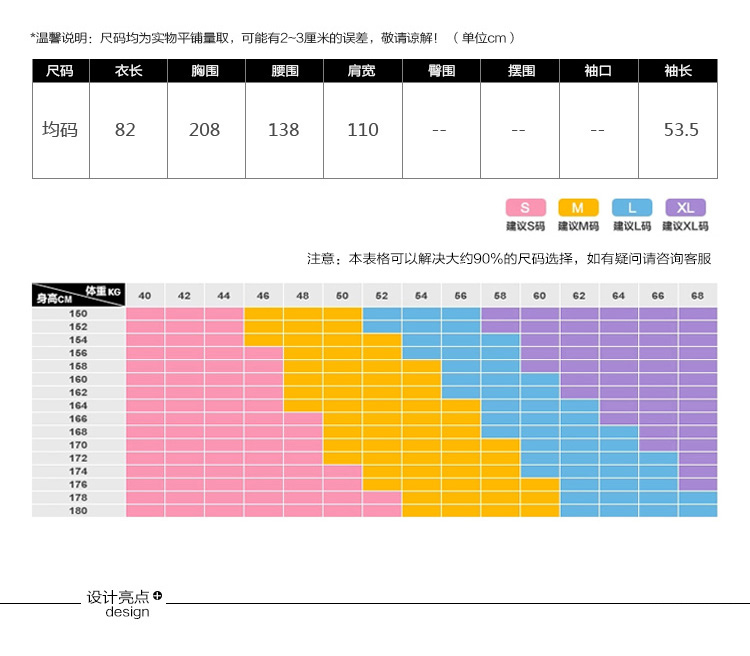
Task: Click the height row label 152
Action: click(x=78, y=327)
